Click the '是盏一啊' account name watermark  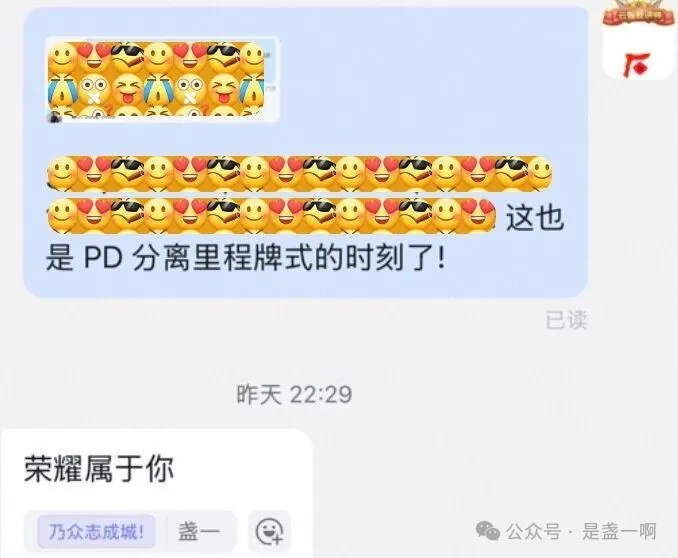(x=619, y=531)
